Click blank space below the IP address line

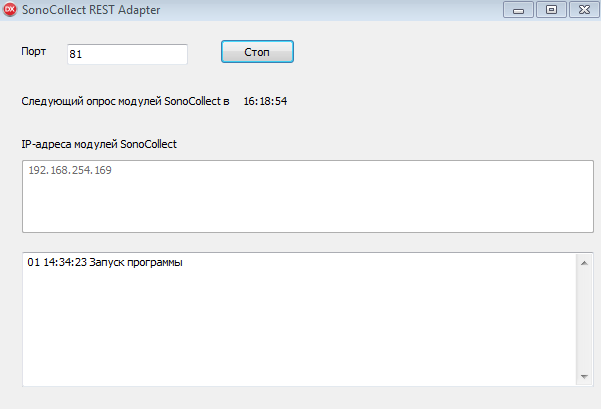(x=300, y=205)
